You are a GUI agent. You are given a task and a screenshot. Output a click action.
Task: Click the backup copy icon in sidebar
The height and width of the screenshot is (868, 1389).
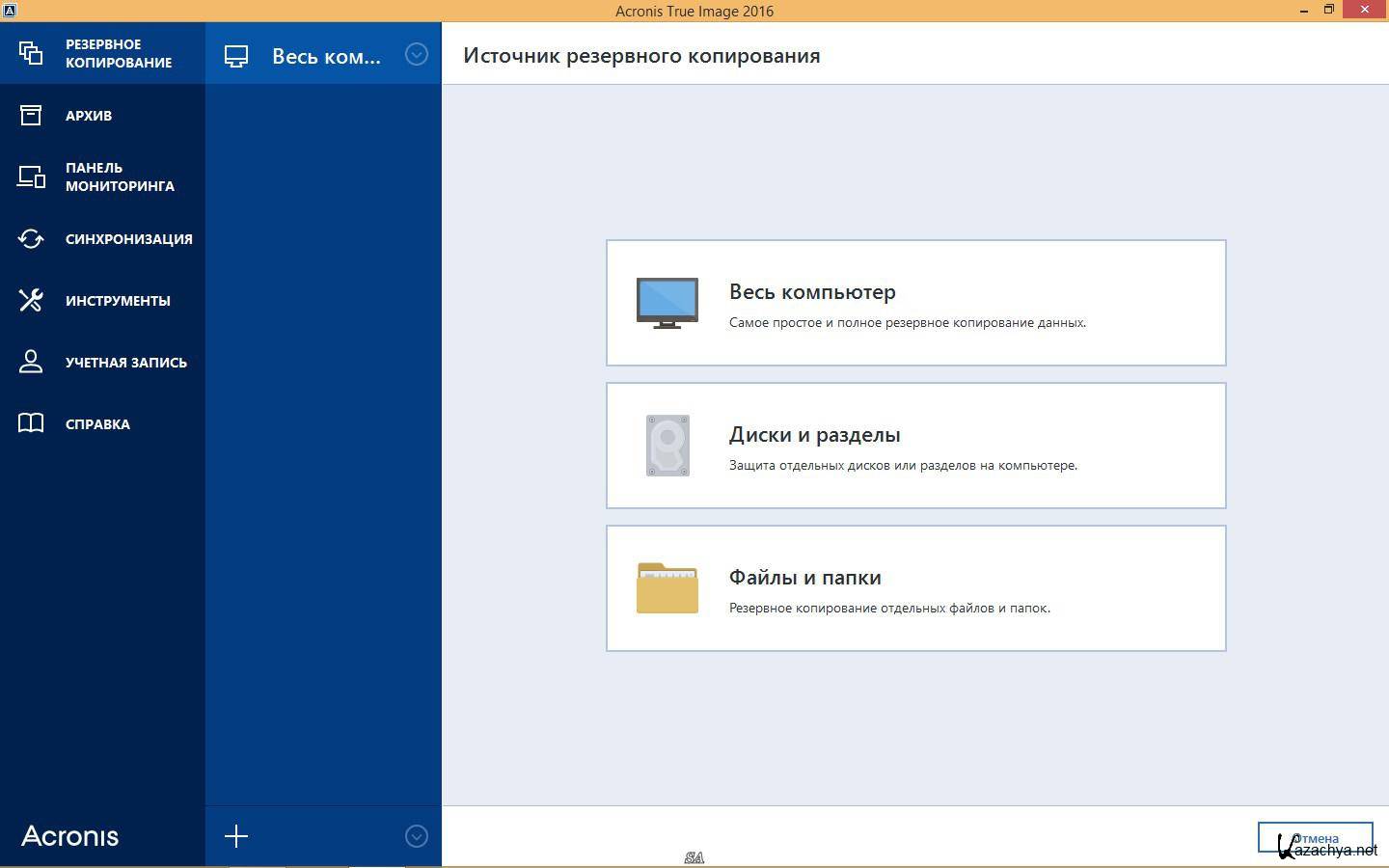(31, 53)
